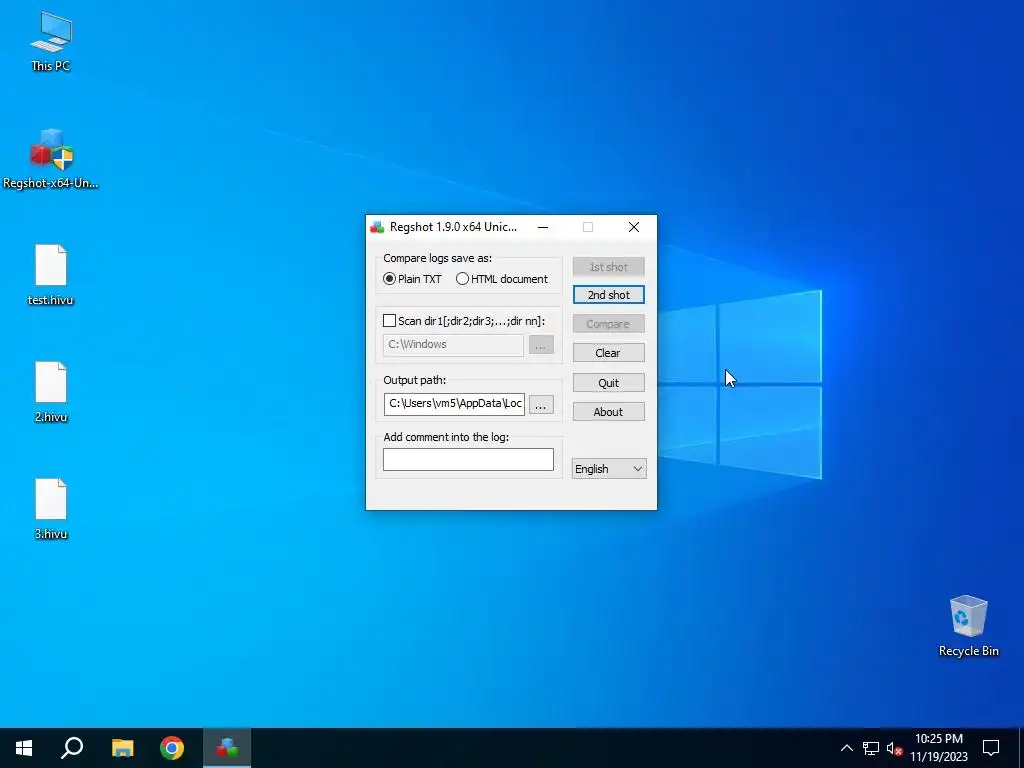Select the test.hivu file icon
The image size is (1024, 768).
click(x=51, y=275)
